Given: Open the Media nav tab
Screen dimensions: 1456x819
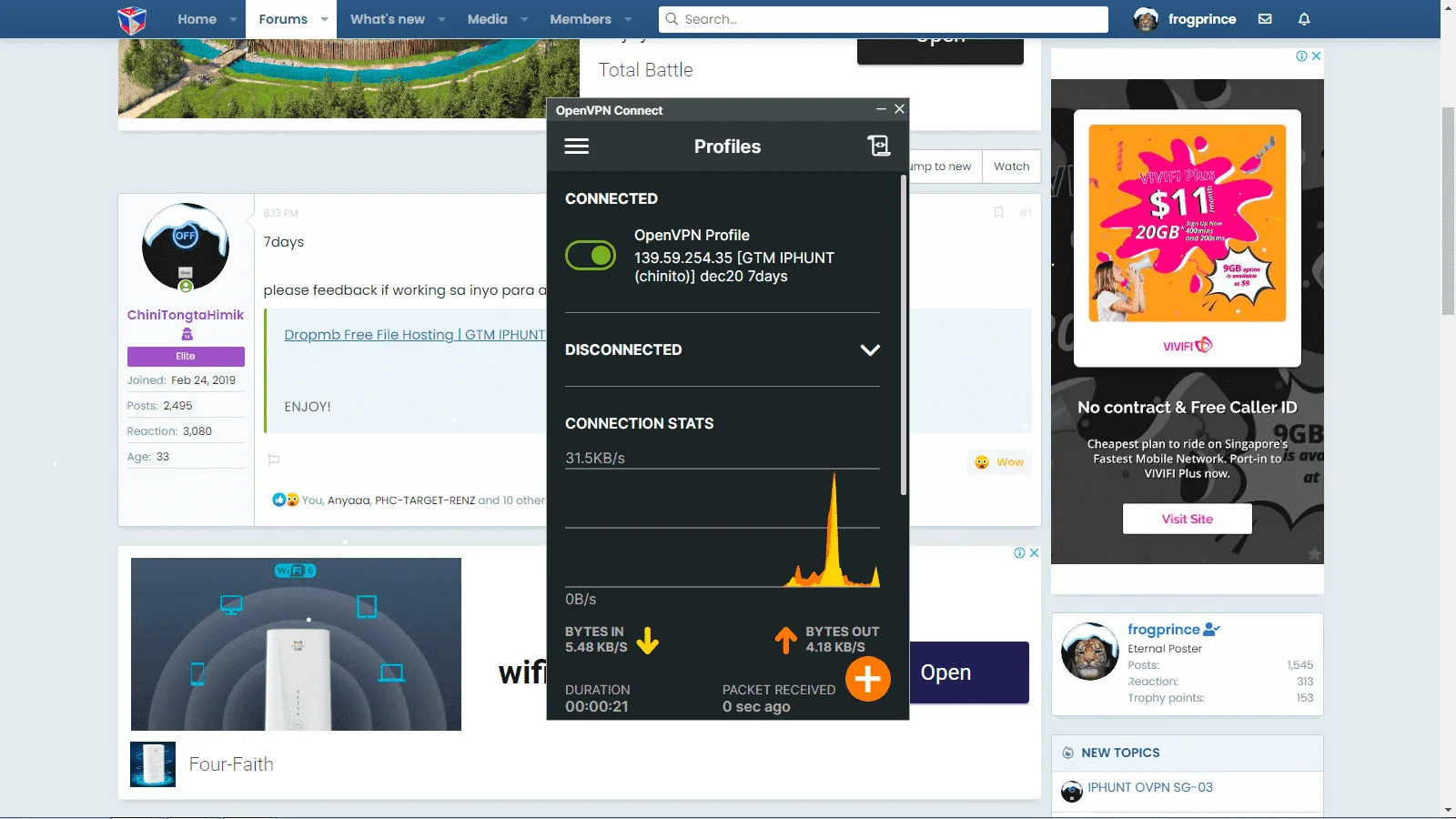Looking at the screenshot, I should (488, 19).
